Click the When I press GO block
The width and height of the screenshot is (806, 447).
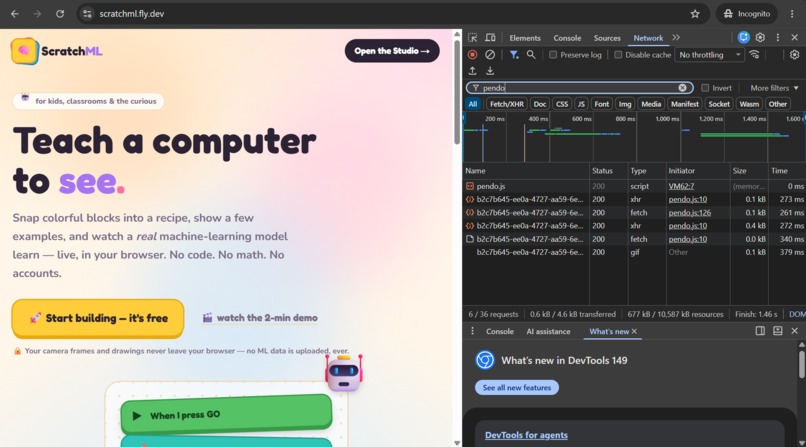pyautogui.click(x=226, y=414)
